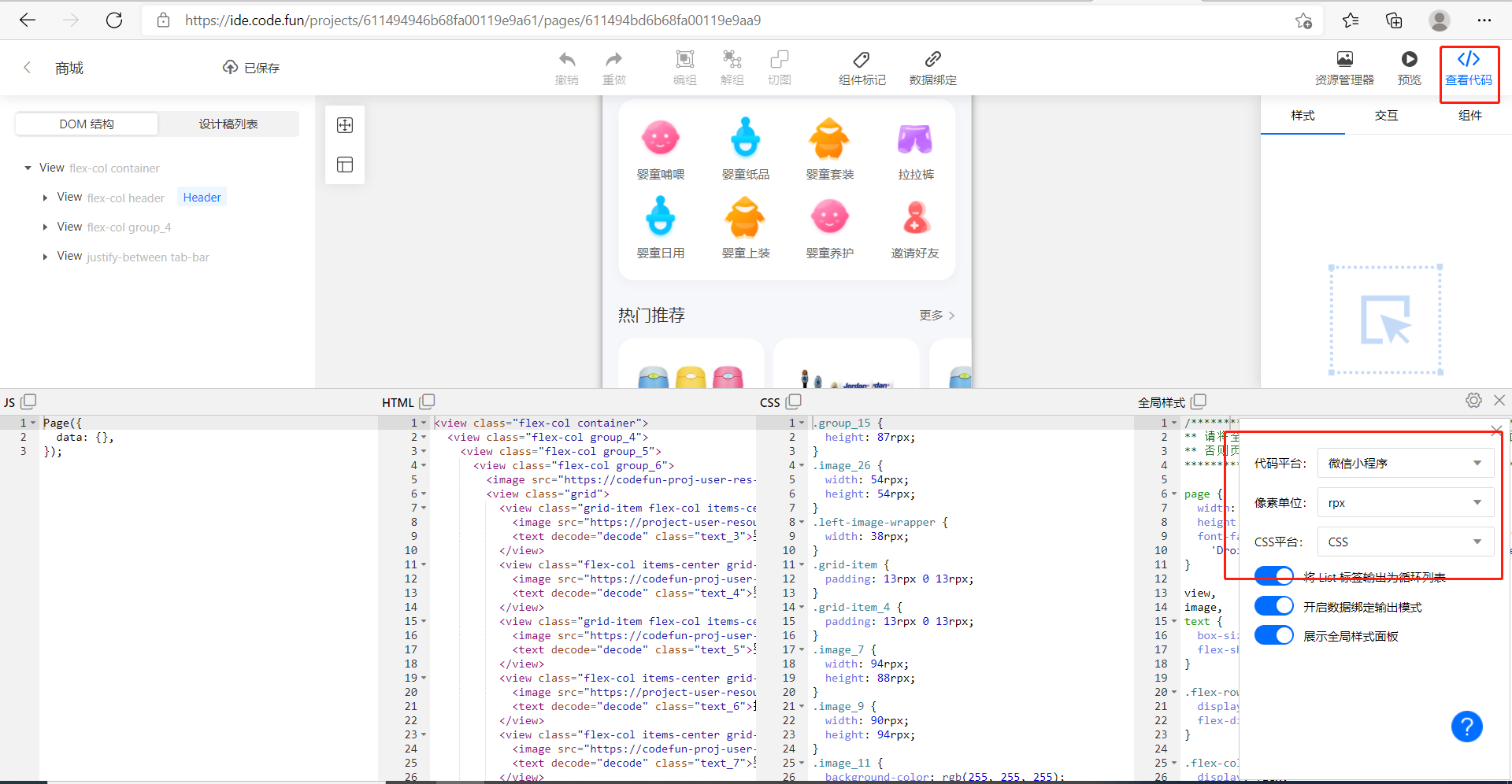Toggle 将List标签输出为循环列表 switch

[1273, 575]
